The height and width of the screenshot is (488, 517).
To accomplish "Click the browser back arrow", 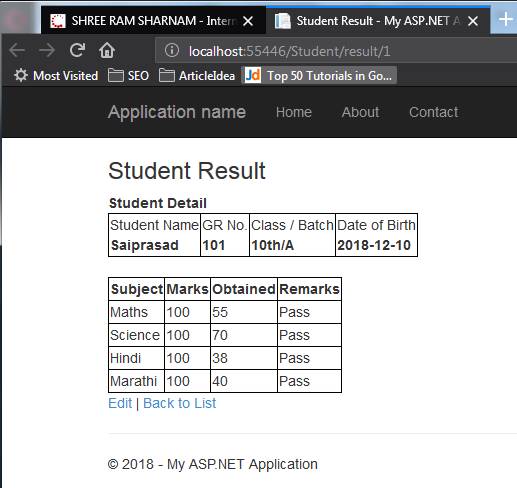I will coord(17,51).
